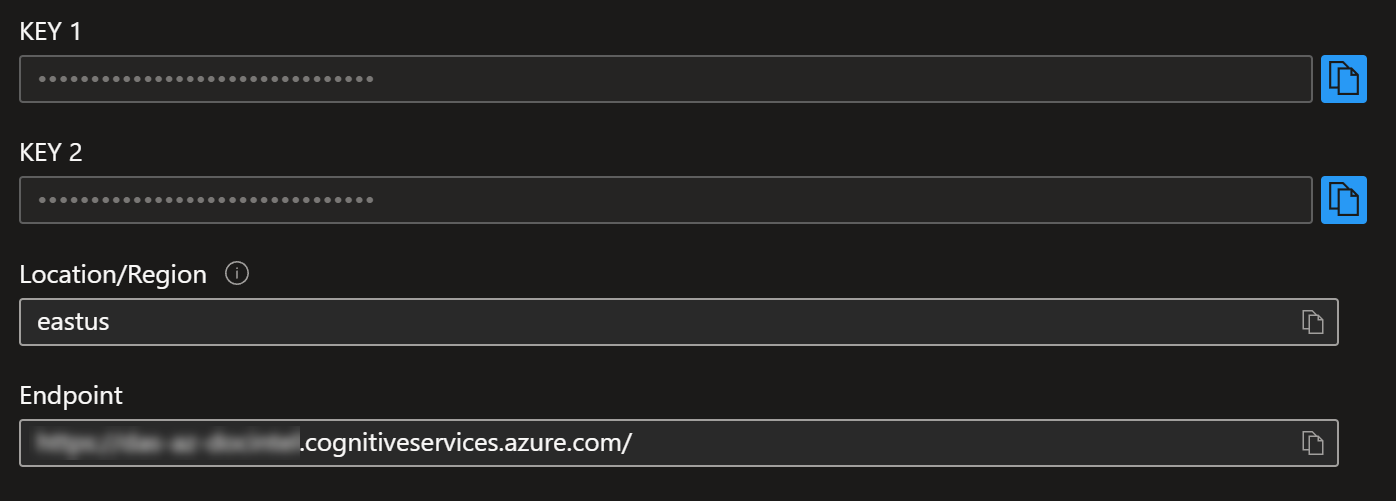Click the Endpoint label text

71,395
